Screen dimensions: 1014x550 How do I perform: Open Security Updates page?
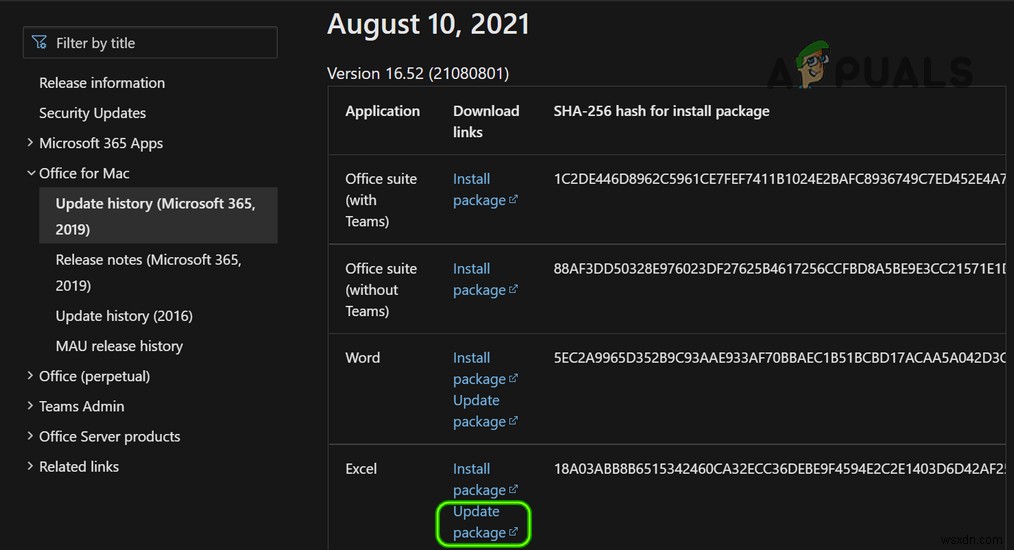coord(92,113)
